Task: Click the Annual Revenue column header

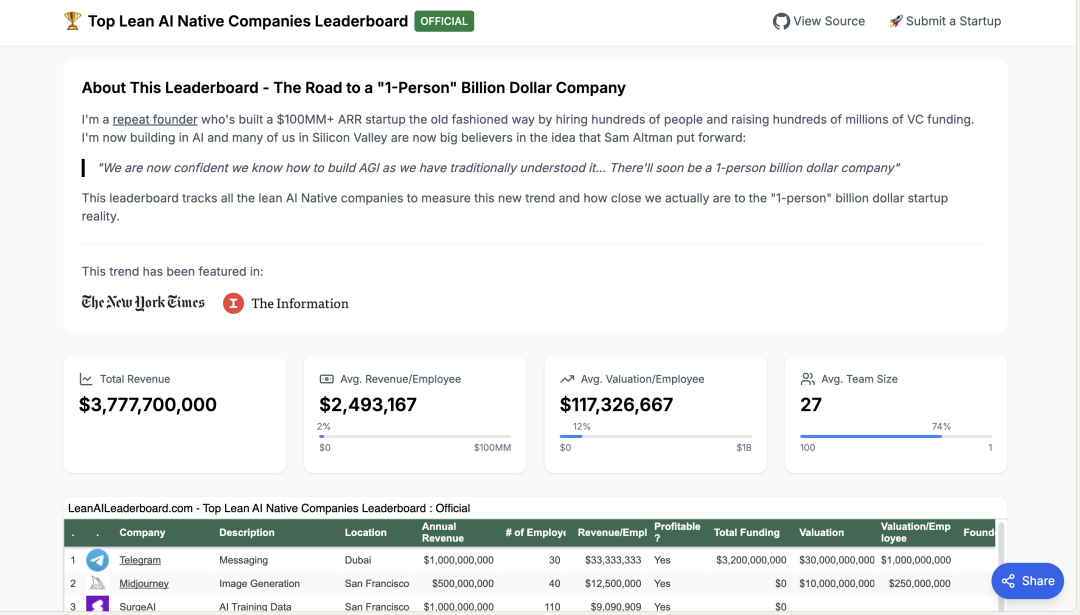Action: [442, 532]
